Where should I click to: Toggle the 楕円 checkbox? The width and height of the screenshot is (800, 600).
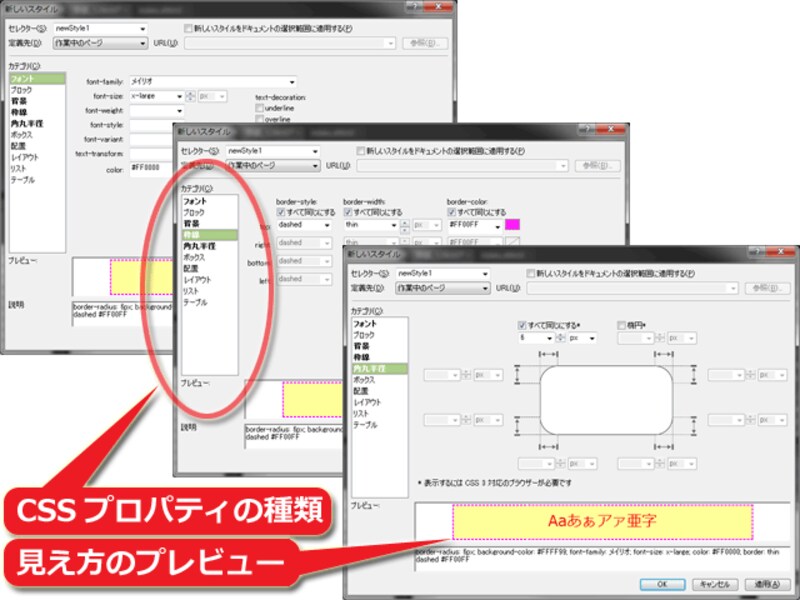[x=622, y=325]
